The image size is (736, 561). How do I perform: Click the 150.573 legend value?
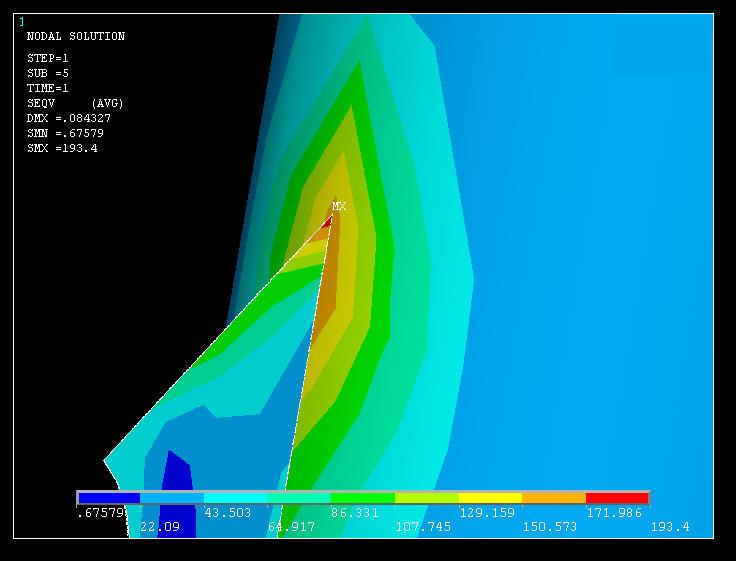550,527
